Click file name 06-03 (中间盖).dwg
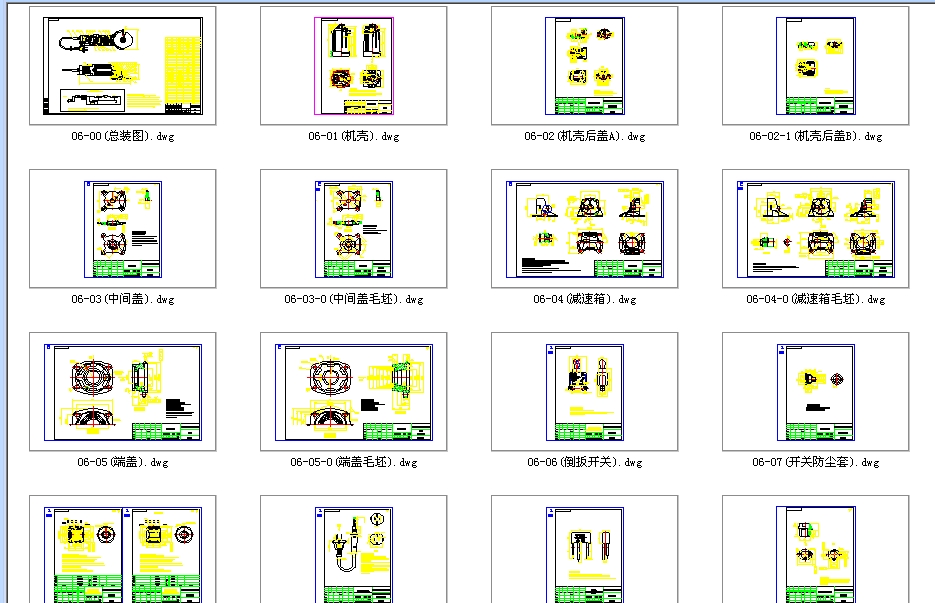The image size is (935, 603). click(x=123, y=299)
